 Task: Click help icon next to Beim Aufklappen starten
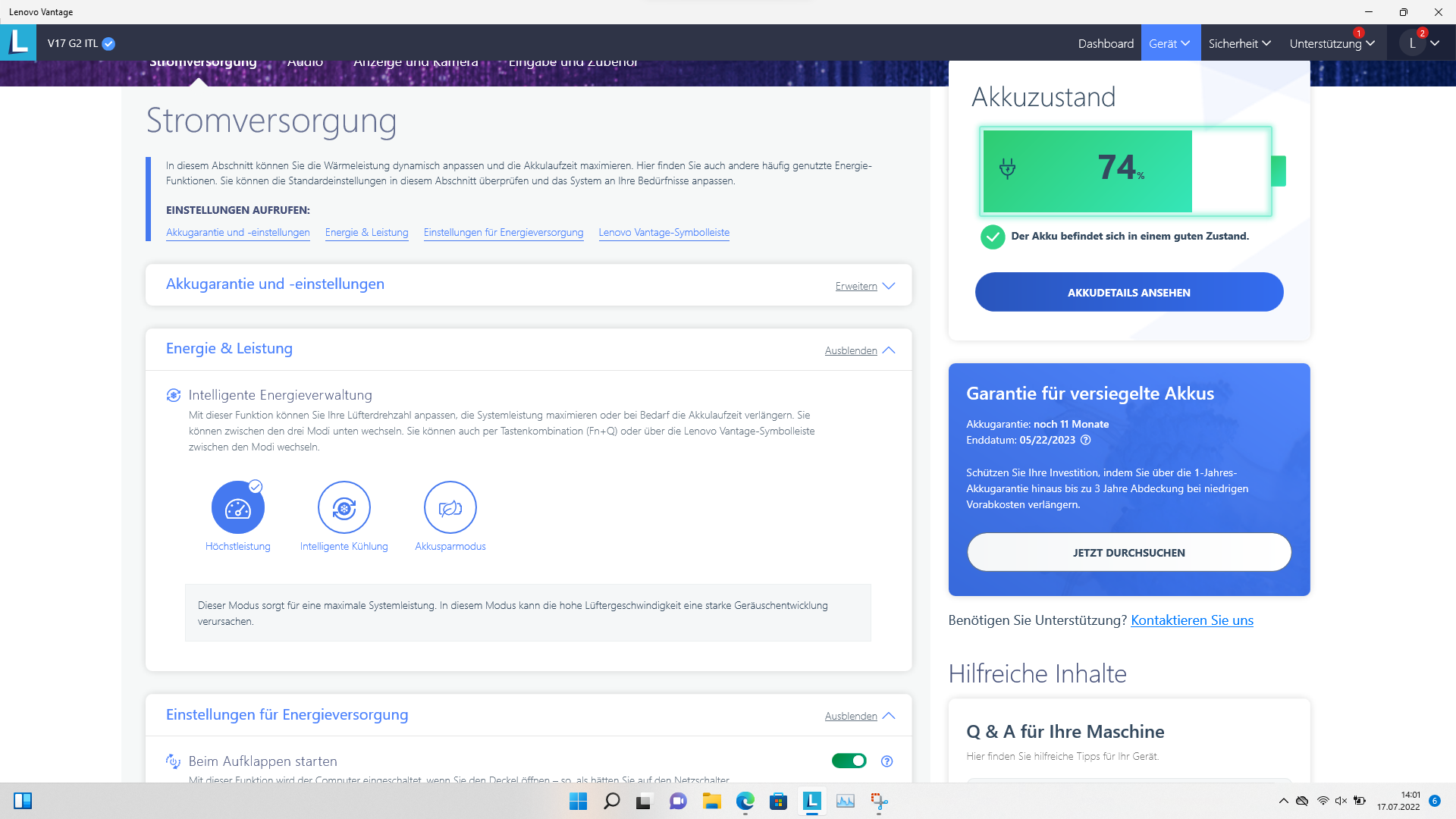coord(886,761)
